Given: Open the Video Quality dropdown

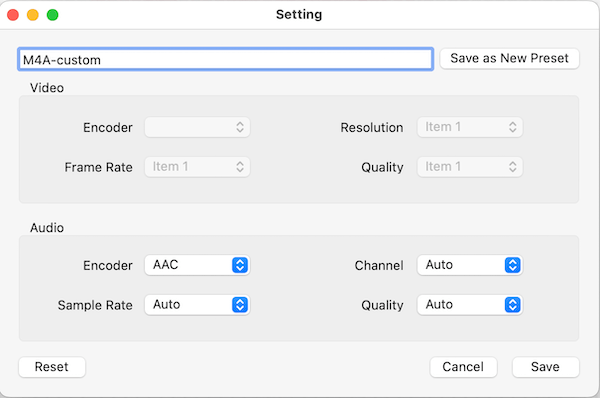Looking at the screenshot, I should click(470, 167).
